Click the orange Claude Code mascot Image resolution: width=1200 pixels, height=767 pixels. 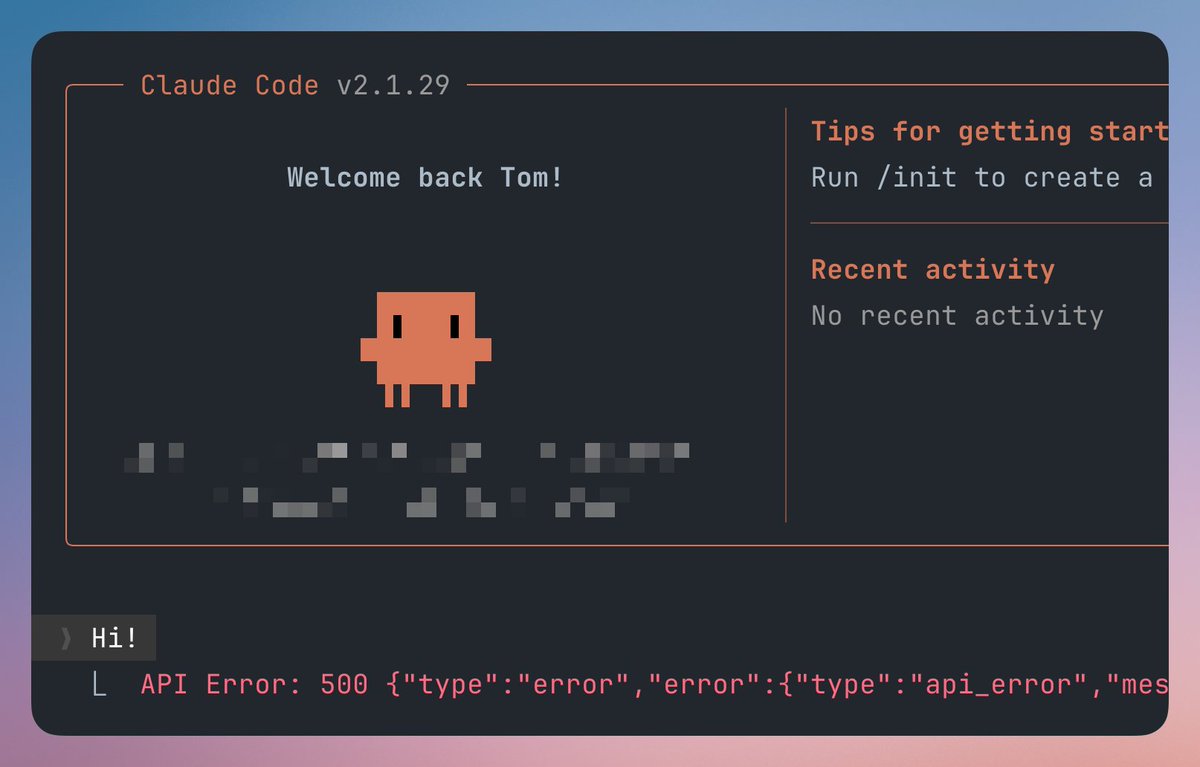[426, 350]
